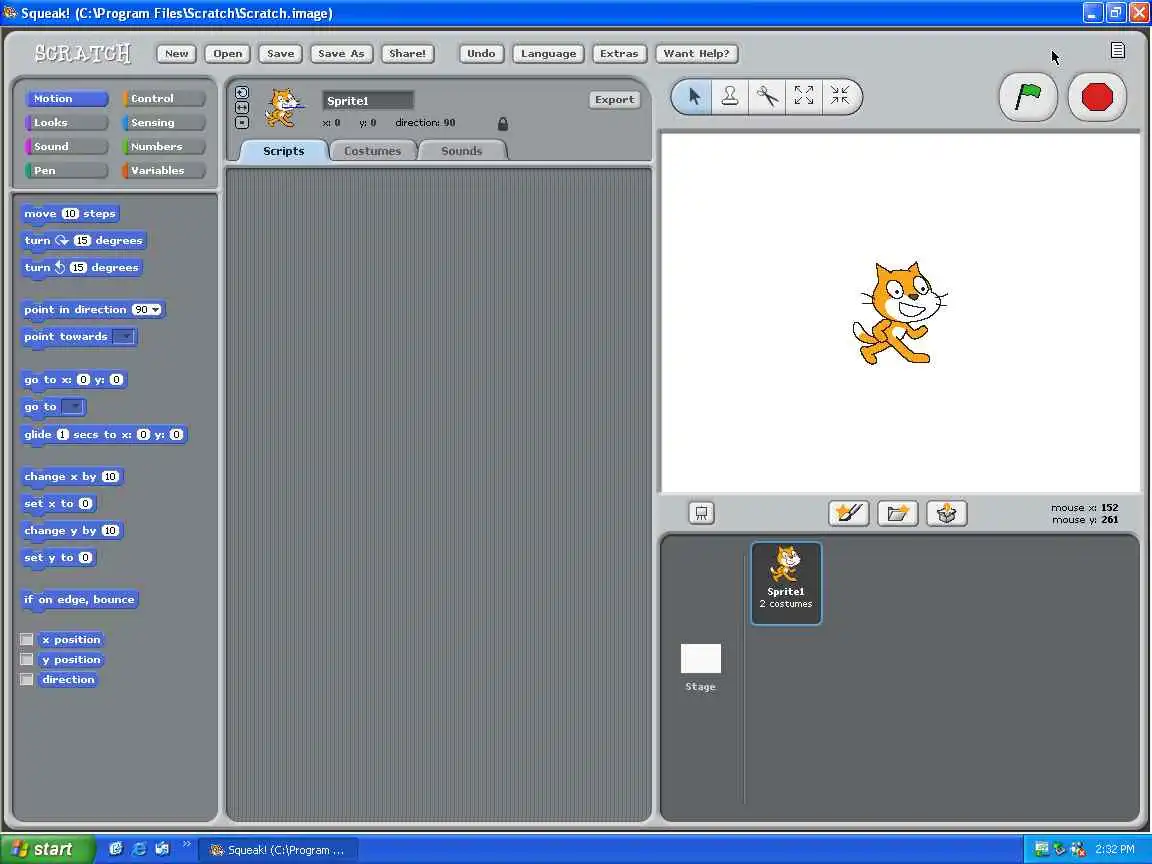1152x864 pixels.
Task: Select the Looks block category
Action: coord(67,123)
